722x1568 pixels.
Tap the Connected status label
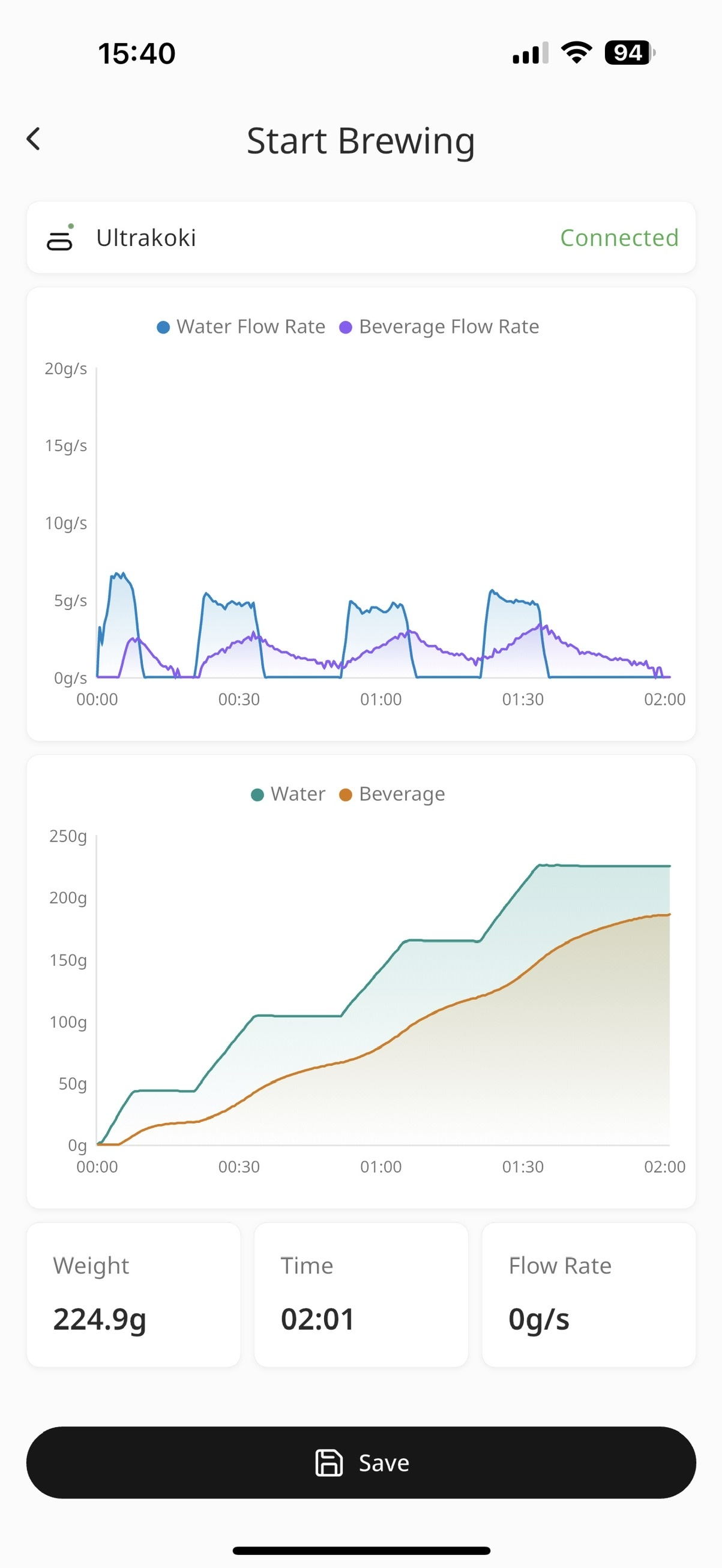click(619, 238)
